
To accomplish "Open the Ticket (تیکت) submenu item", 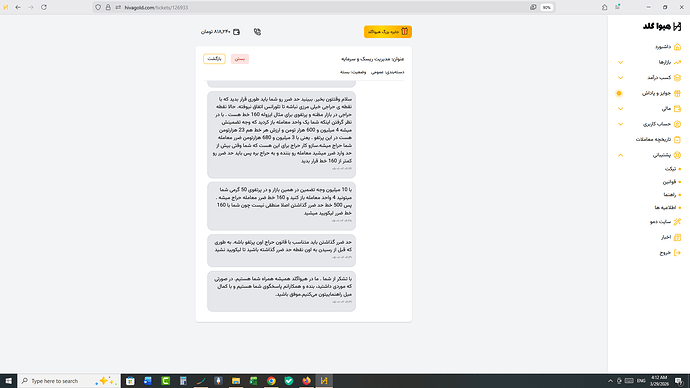I will [670, 169].
